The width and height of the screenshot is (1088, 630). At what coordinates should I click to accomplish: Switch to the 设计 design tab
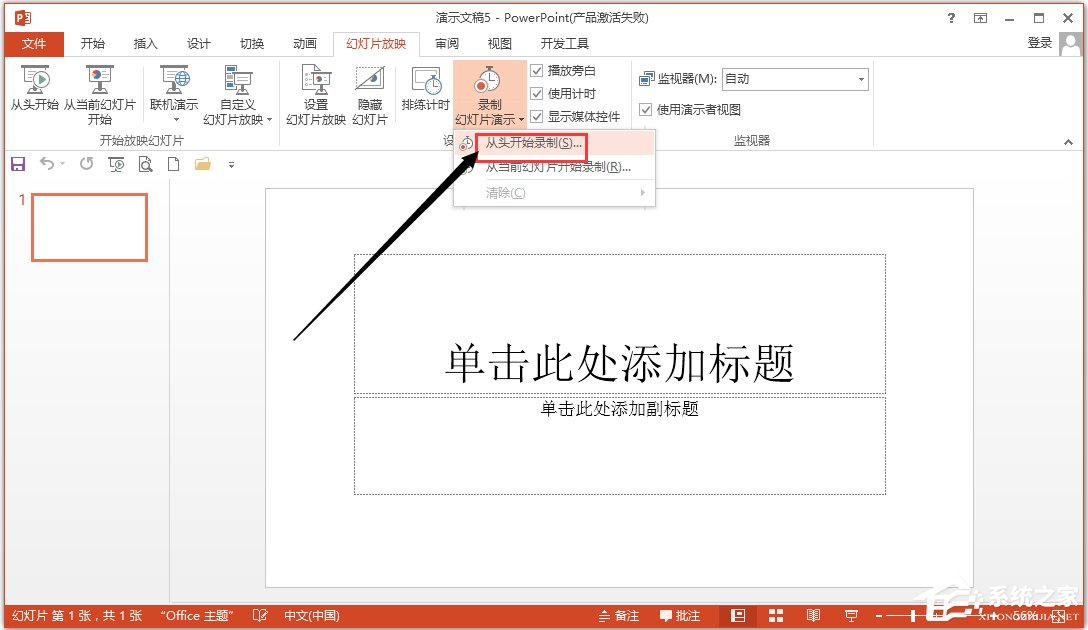(198, 44)
